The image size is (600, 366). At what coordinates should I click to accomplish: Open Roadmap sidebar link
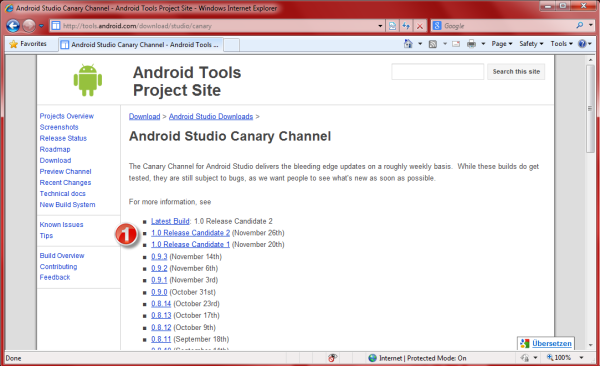pyautogui.click(x=55, y=149)
